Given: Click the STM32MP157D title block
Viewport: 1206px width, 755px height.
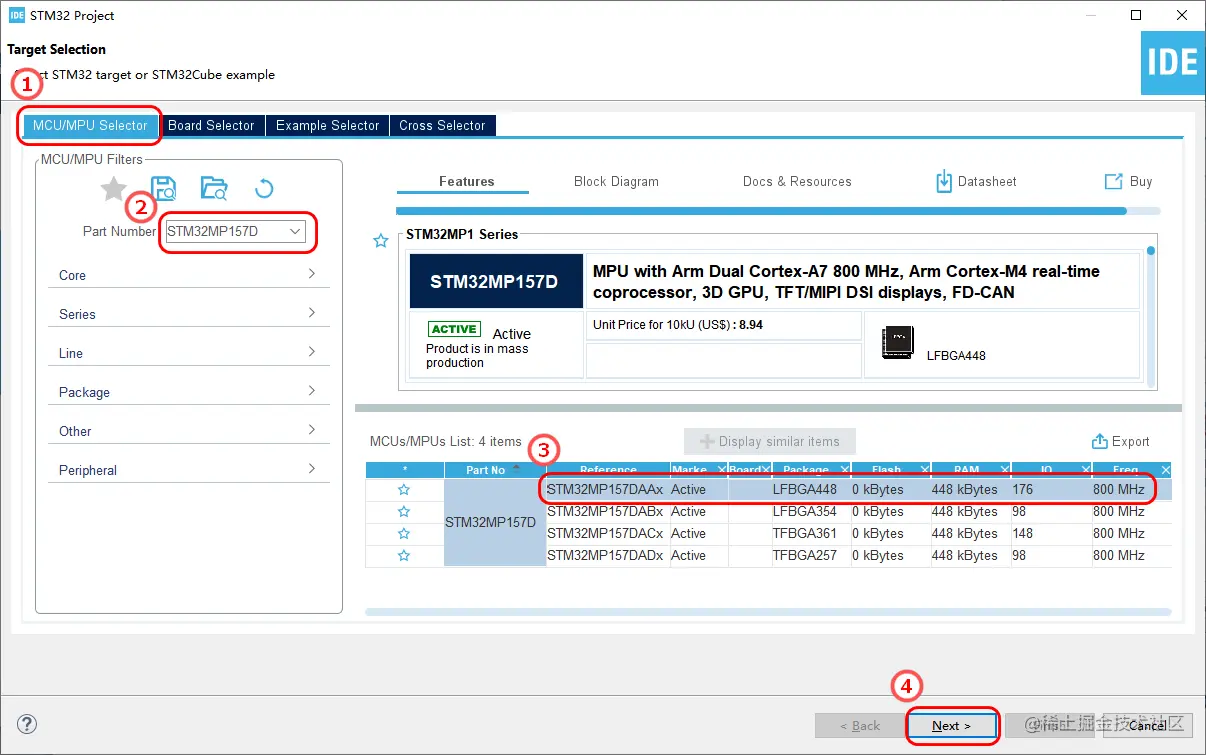Looking at the screenshot, I should 494,282.
